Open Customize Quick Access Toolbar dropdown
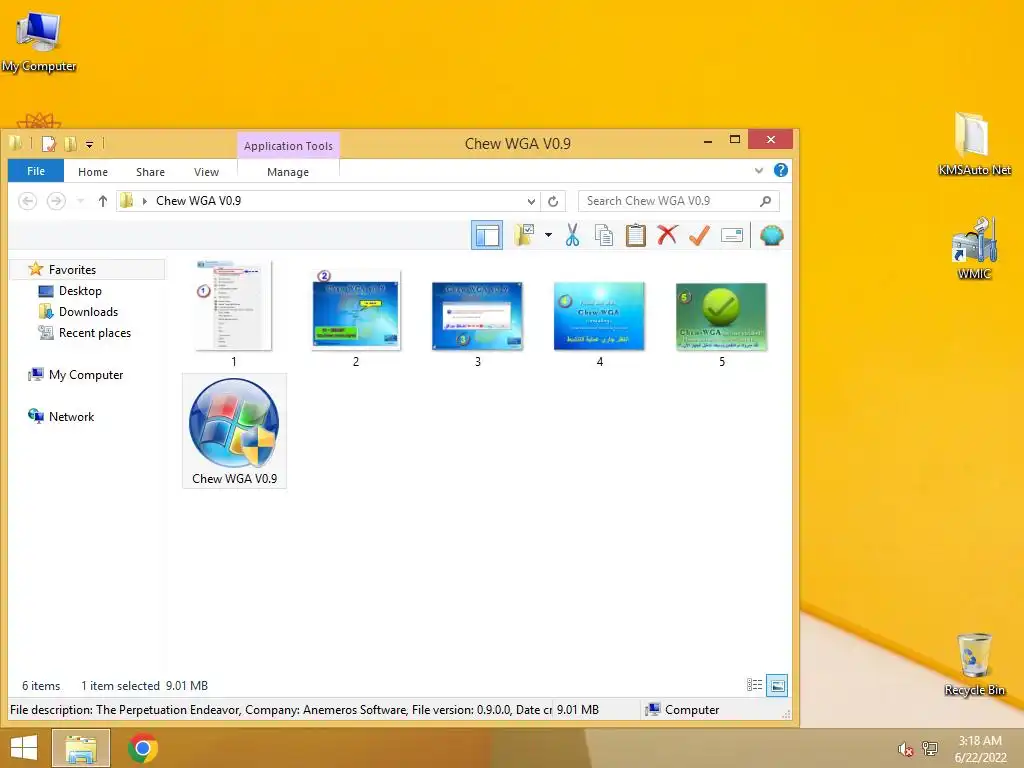Viewport: 1024px width, 768px height. pyautogui.click(x=89, y=144)
